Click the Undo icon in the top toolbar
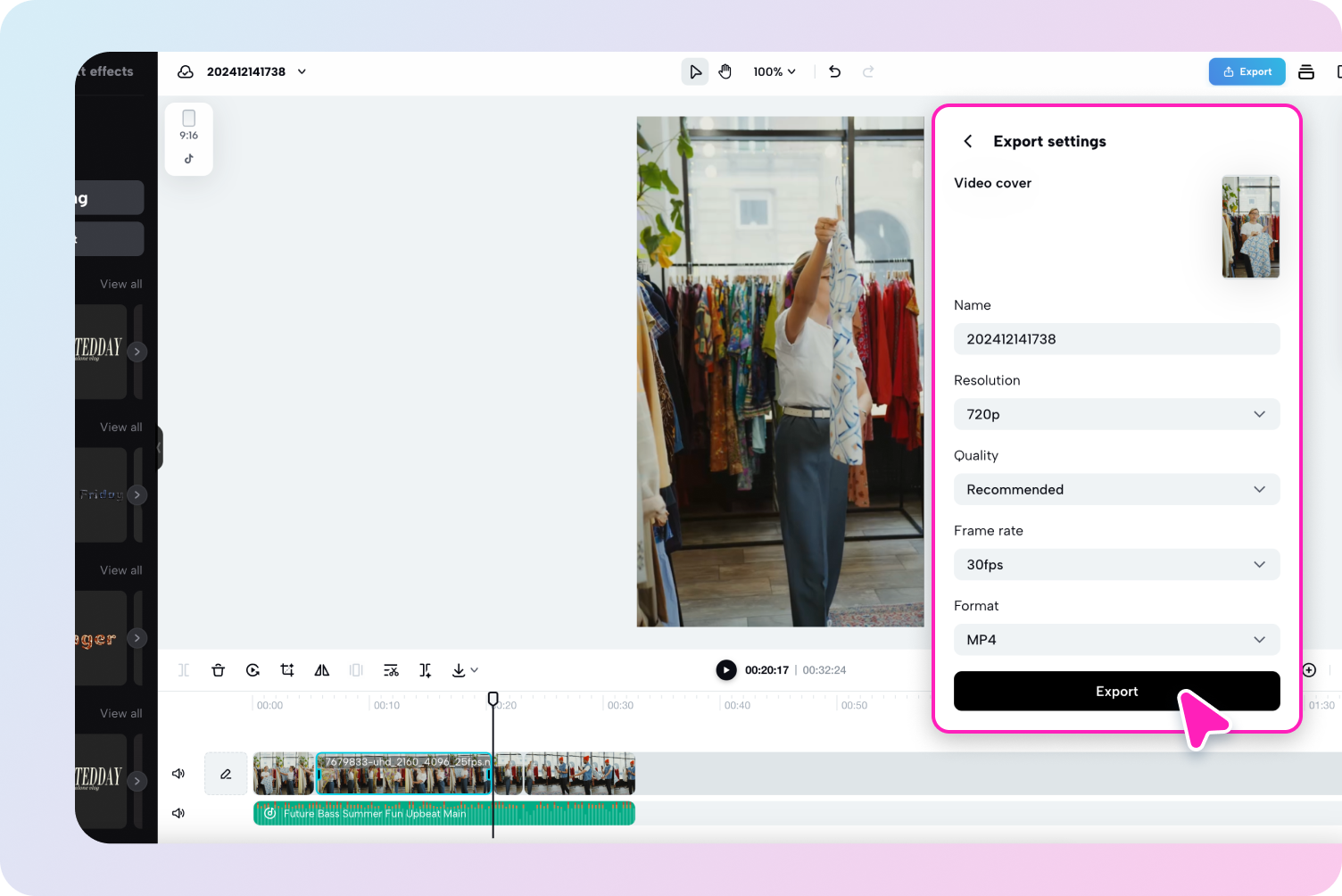Image resolution: width=1342 pixels, height=896 pixels. [x=834, y=71]
